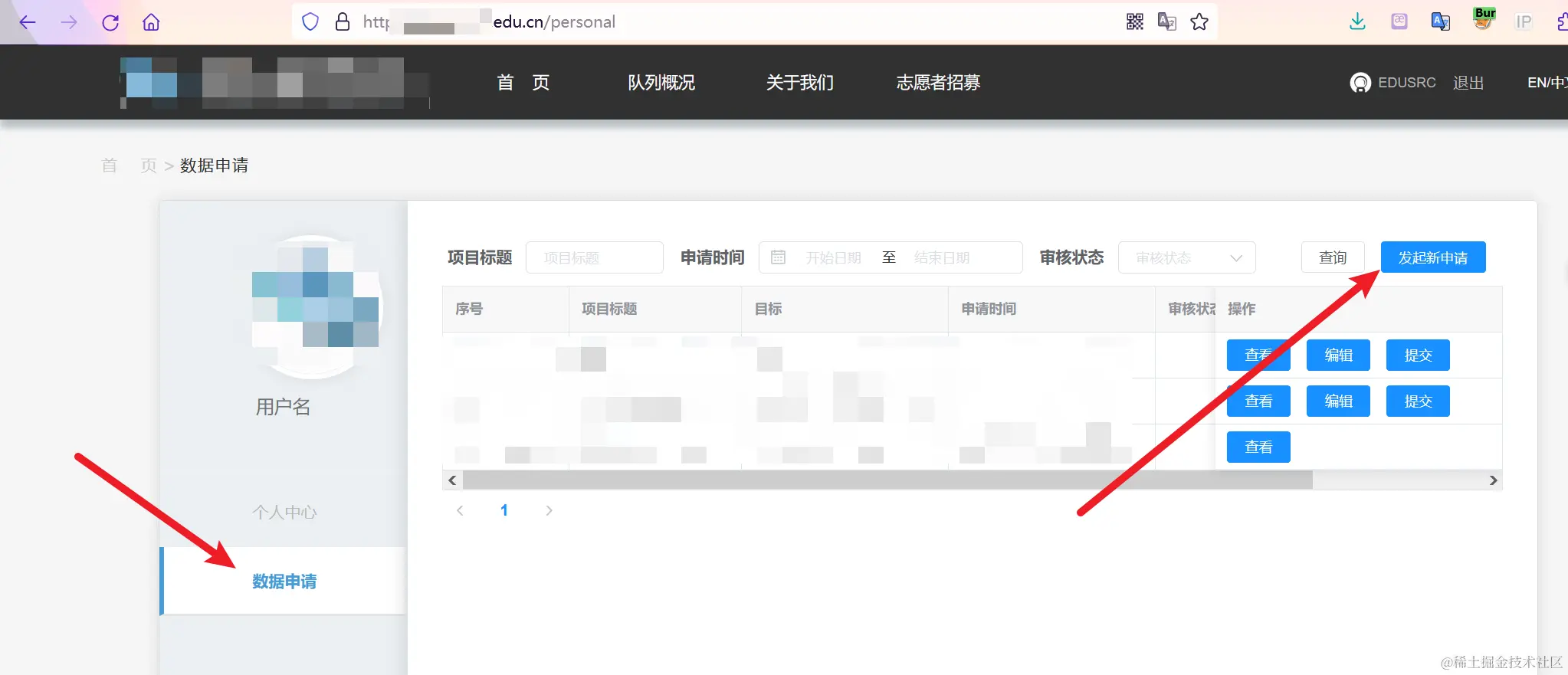Click the 查询 search button
1568x675 pixels.
[x=1333, y=257]
